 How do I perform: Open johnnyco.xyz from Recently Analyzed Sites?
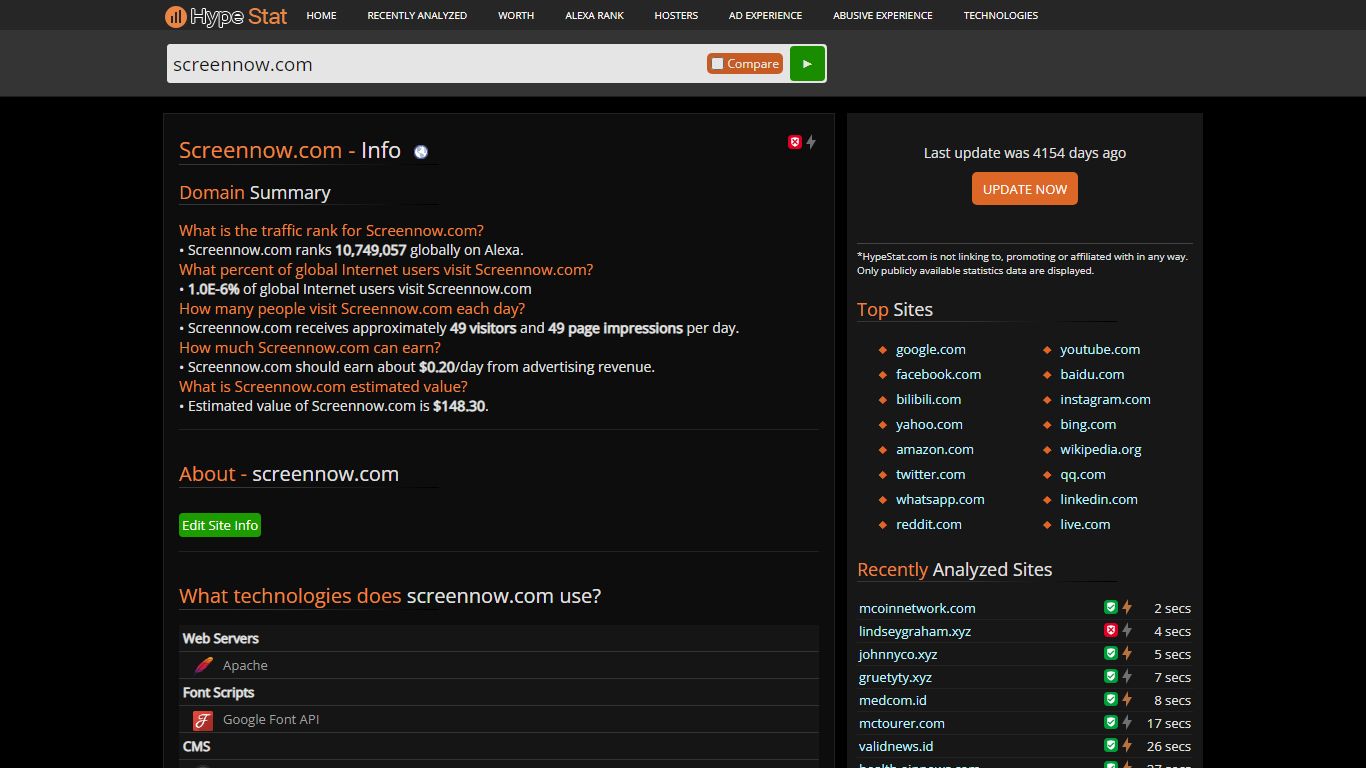tap(898, 654)
